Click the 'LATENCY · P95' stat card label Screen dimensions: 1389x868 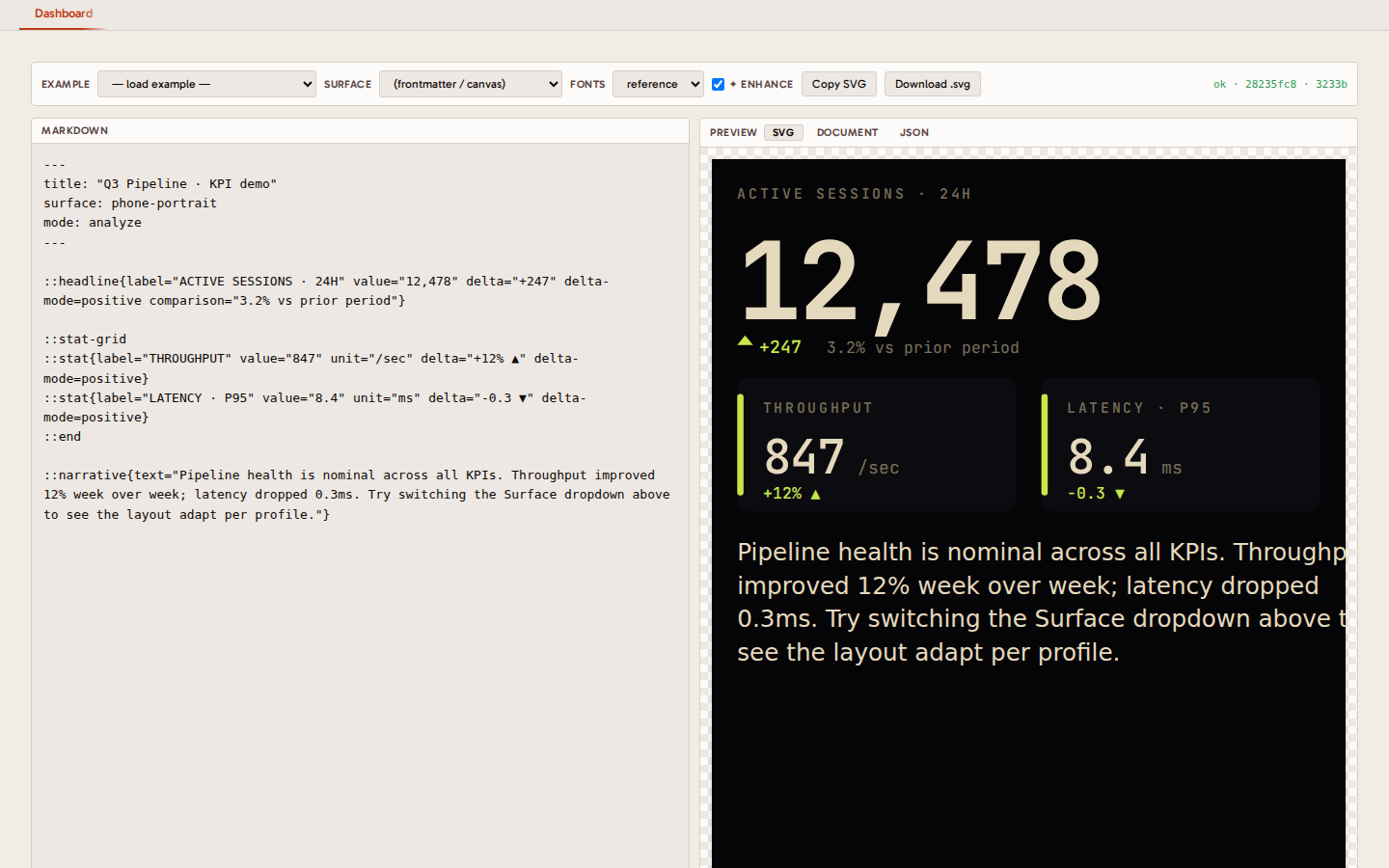pyautogui.click(x=1139, y=408)
